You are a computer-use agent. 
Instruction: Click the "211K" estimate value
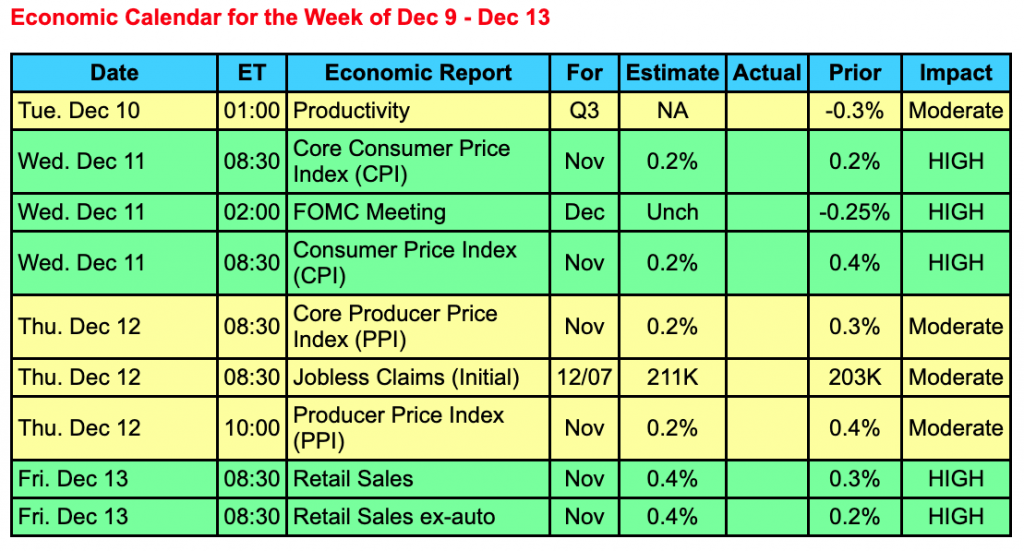pos(672,377)
